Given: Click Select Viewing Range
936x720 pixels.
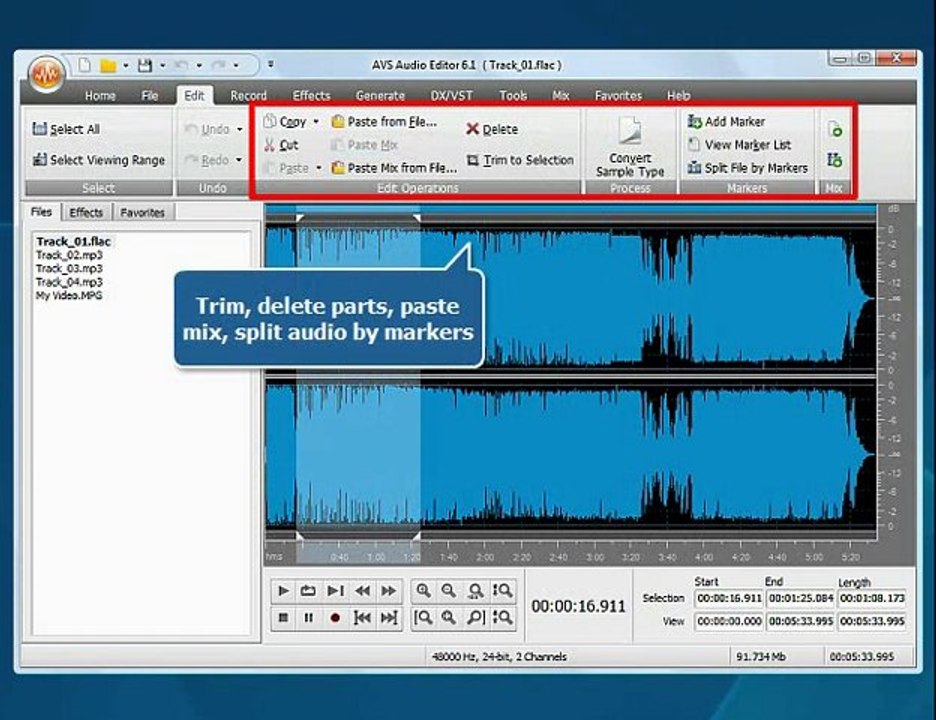Looking at the screenshot, I should tap(98, 160).
